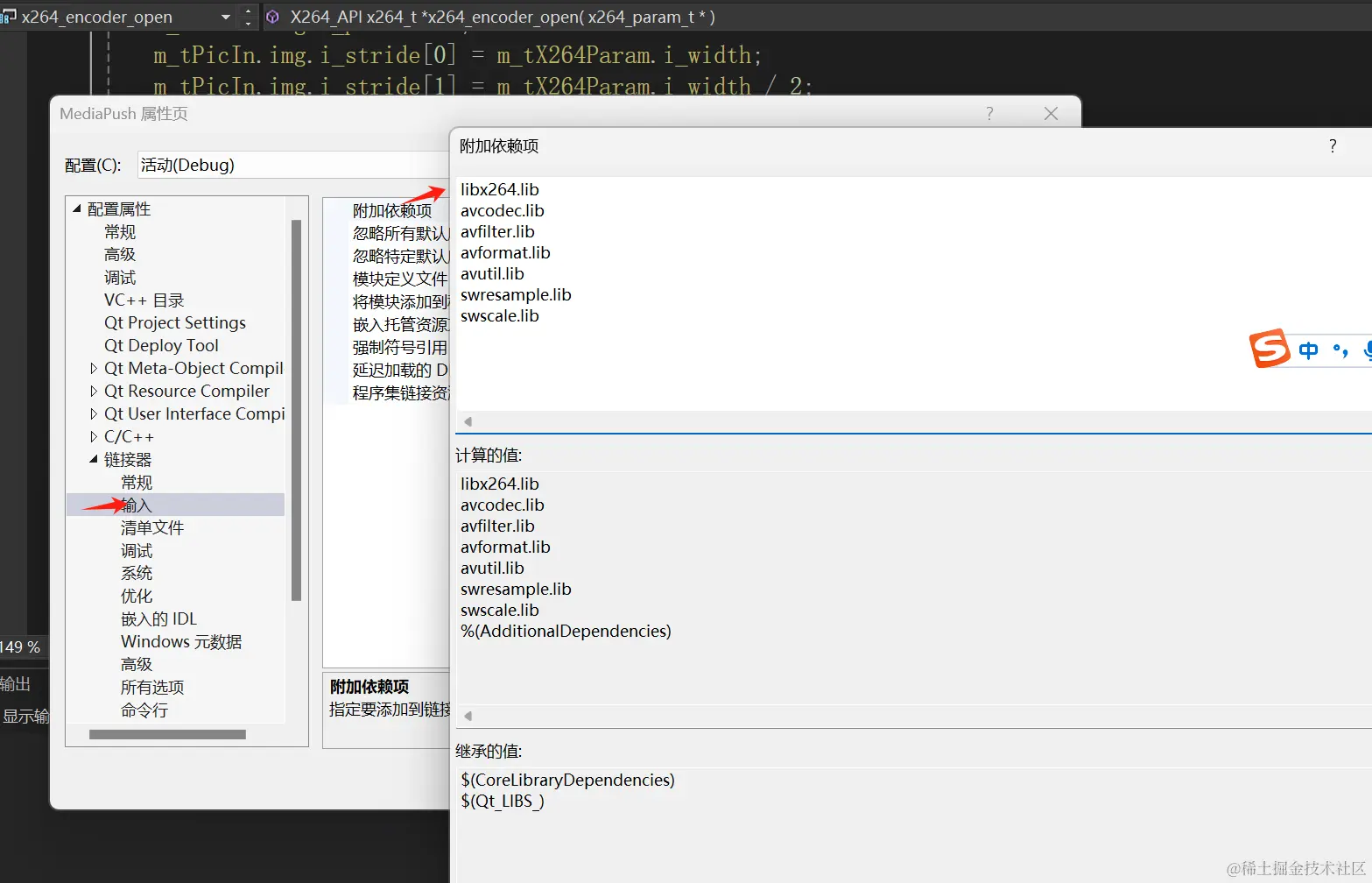
Task: Select 常规 under 链接器
Action: point(137,483)
